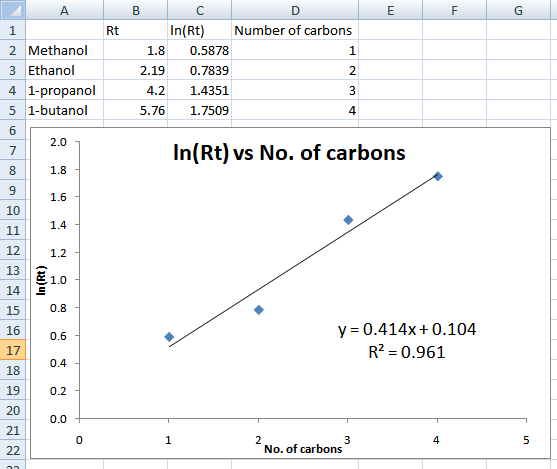Click the 'ln(Rt)' header cell
557x469 pixels.
pos(199,30)
